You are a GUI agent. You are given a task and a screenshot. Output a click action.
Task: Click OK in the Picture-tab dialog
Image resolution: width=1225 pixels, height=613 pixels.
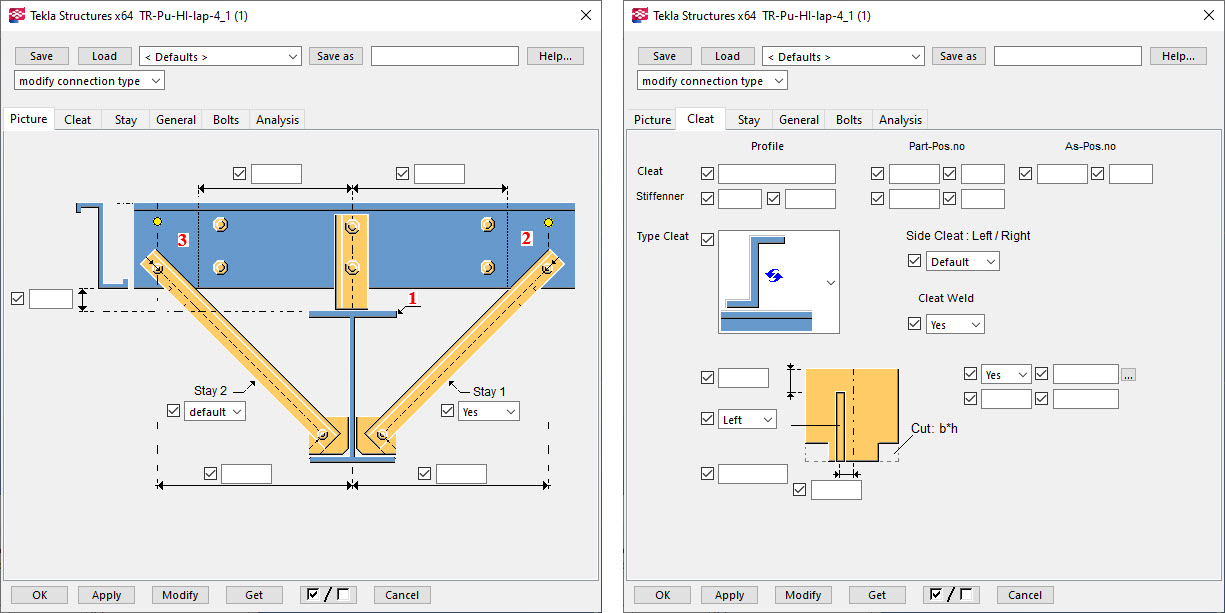pyautogui.click(x=40, y=595)
